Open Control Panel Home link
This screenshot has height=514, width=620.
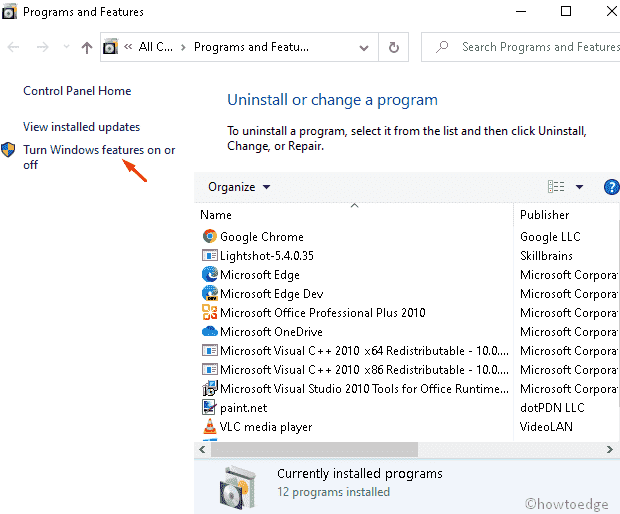pyautogui.click(x=77, y=91)
